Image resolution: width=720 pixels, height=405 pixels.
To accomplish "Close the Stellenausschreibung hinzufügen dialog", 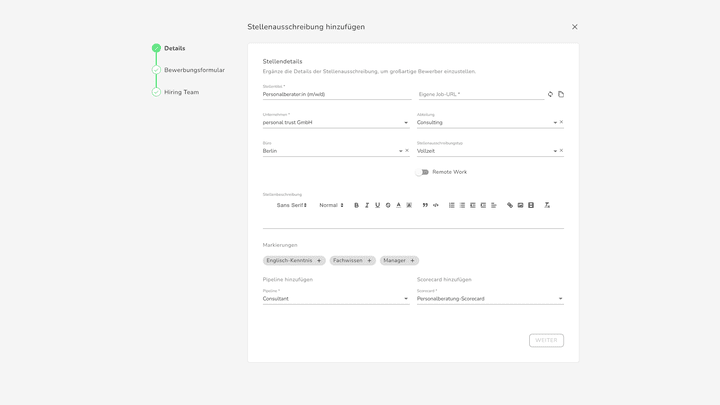I will pos(574,27).
